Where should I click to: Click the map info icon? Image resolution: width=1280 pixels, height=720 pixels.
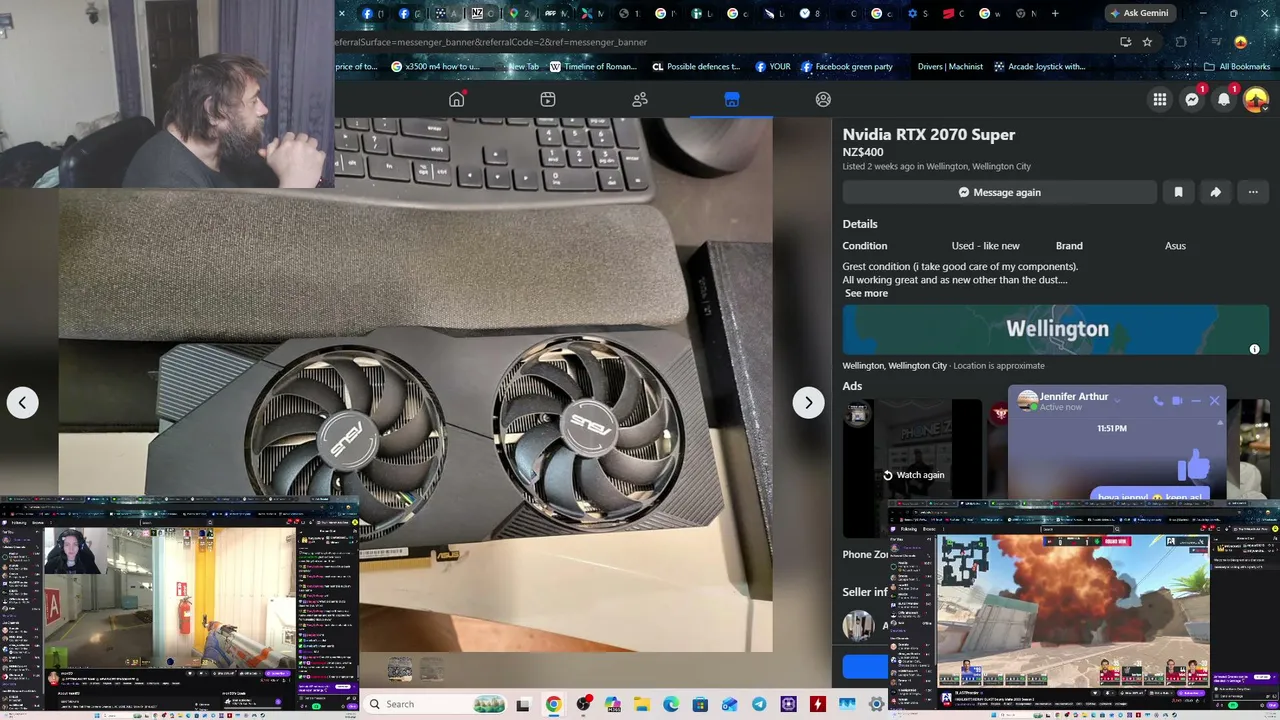1254,349
